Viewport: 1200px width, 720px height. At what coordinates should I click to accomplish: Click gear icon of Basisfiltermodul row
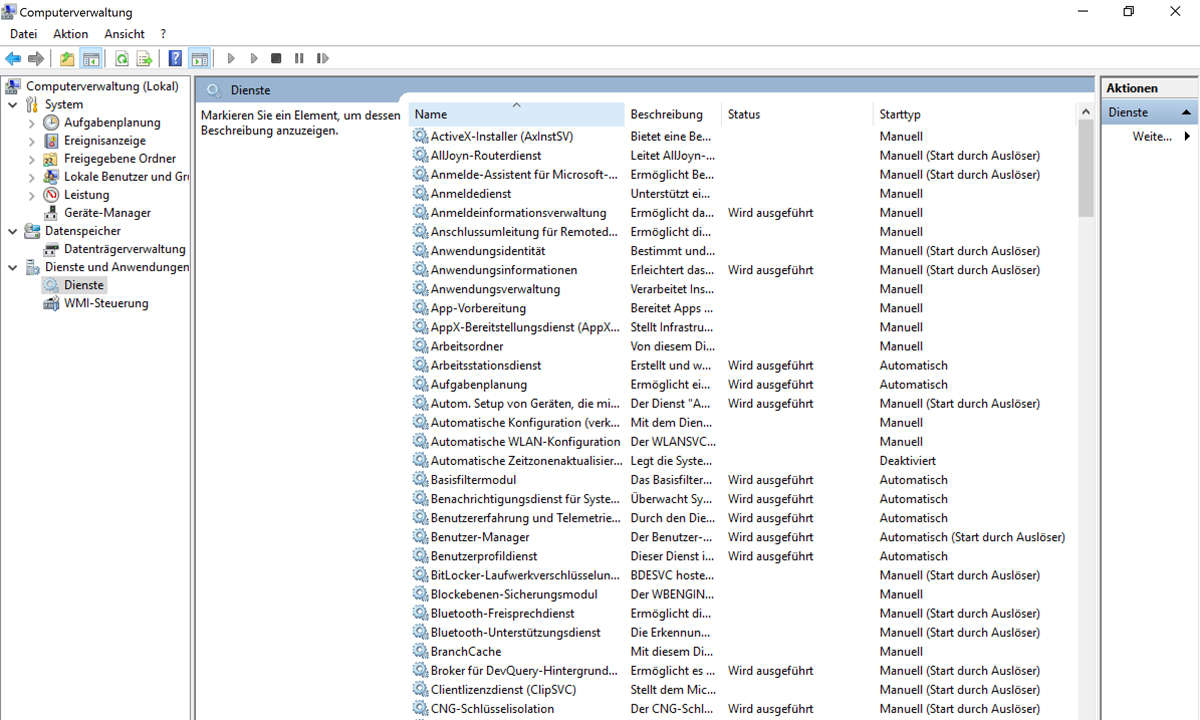click(420, 480)
